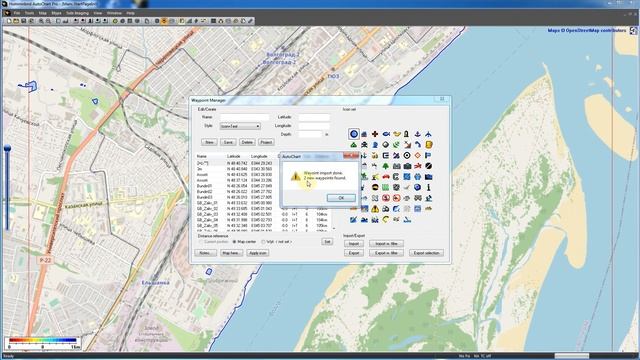Select the skull and crossbones icon

[364, 144]
